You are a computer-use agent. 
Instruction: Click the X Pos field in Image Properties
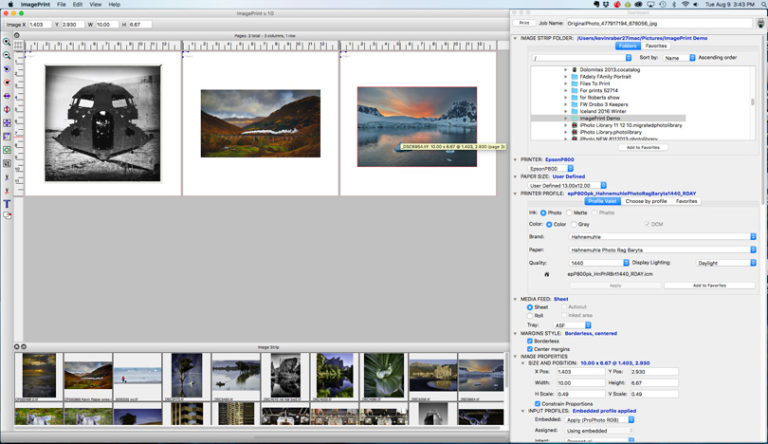[x=579, y=372]
